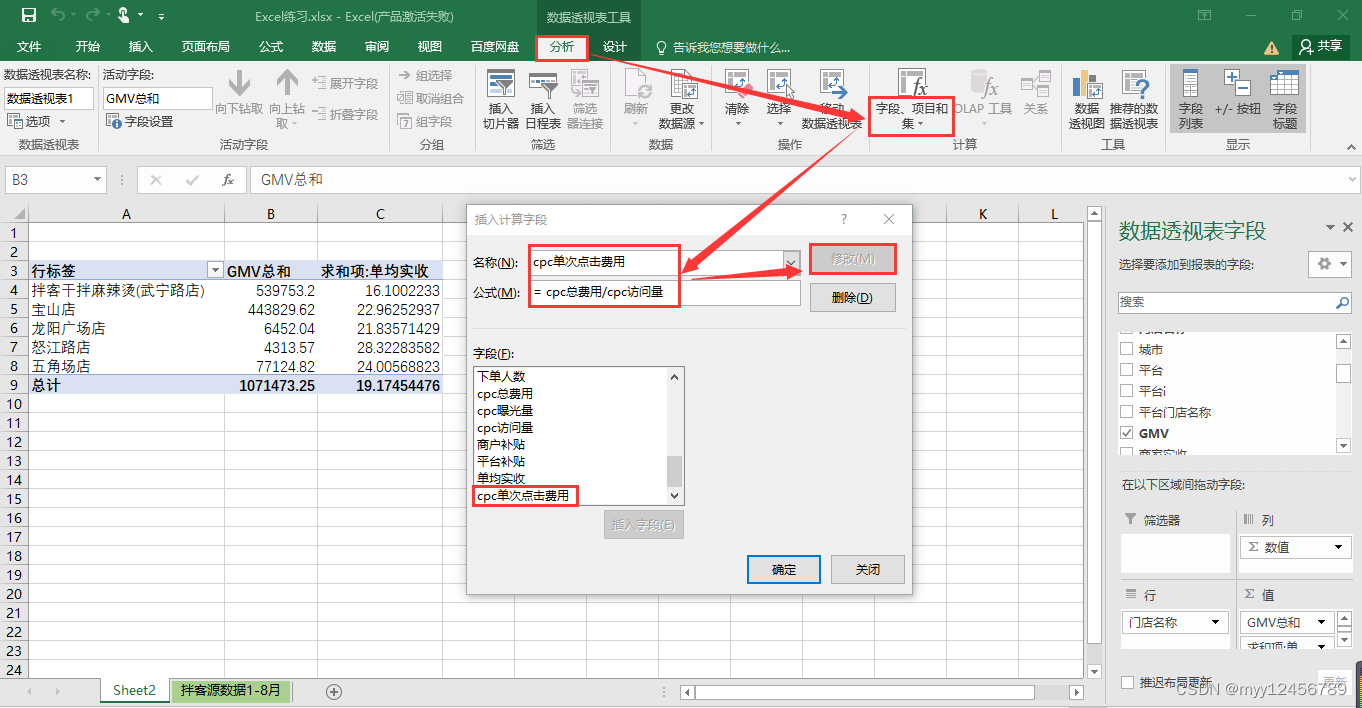Click the Close (关闭) button in the dialog
Screen dimensions: 1362x708
pyautogui.click(x=868, y=569)
